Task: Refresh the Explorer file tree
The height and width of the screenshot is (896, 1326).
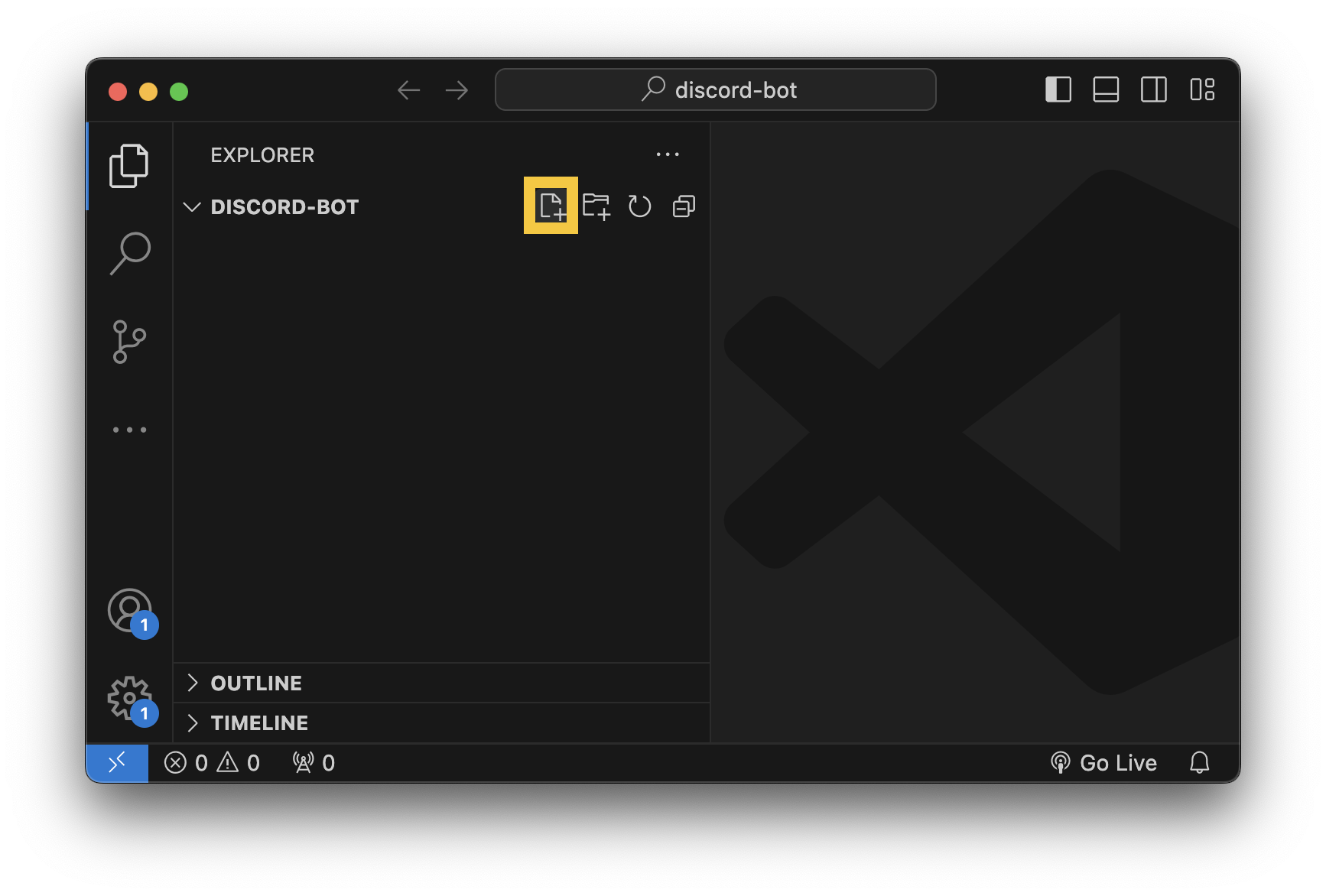Action: [639, 206]
